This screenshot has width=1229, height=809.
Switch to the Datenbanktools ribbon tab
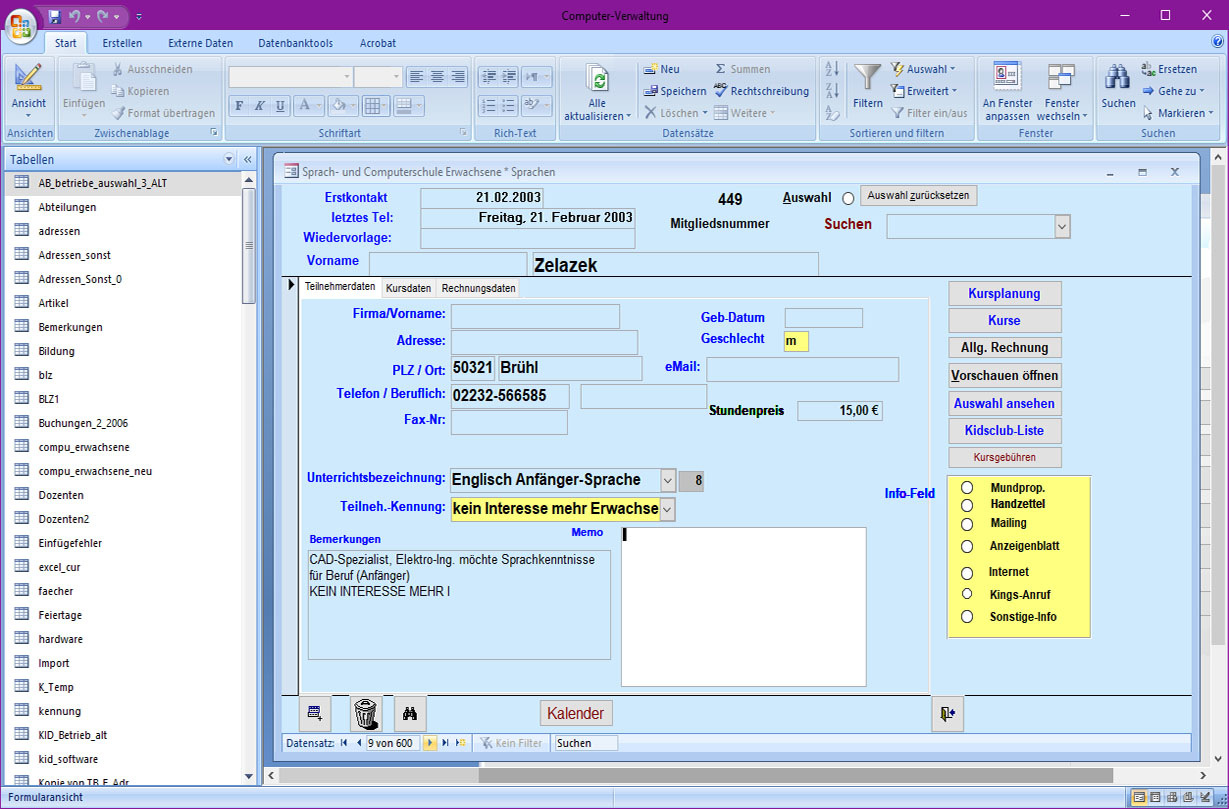pos(296,43)
